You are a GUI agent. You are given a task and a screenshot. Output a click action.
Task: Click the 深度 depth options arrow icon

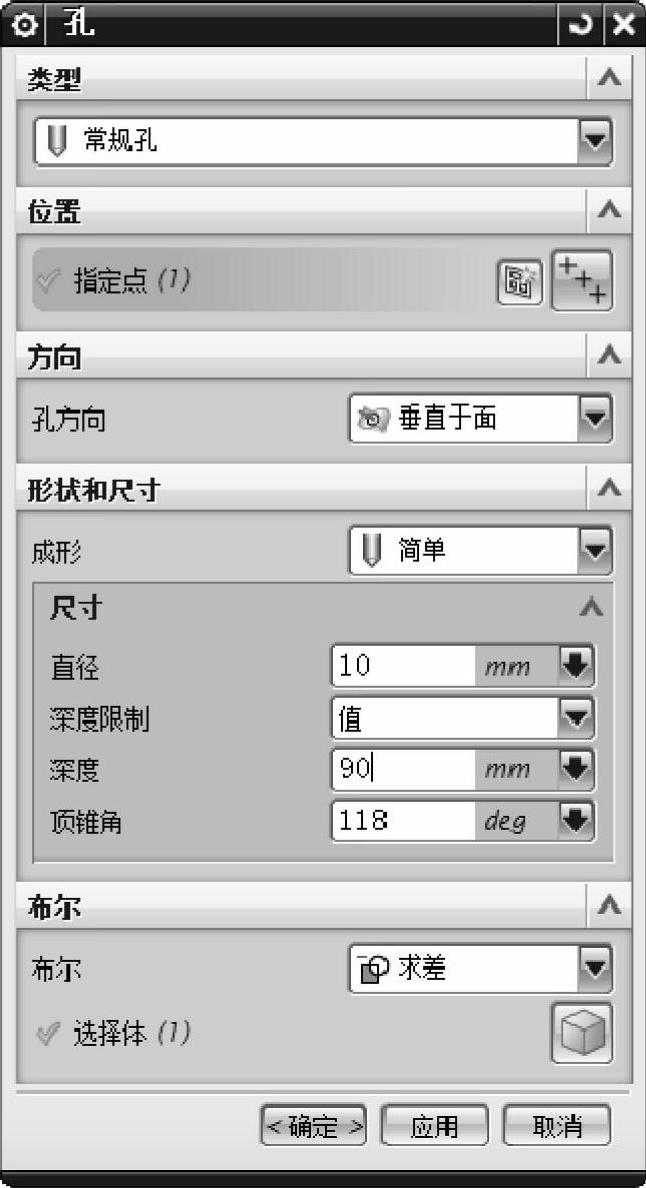576,770
